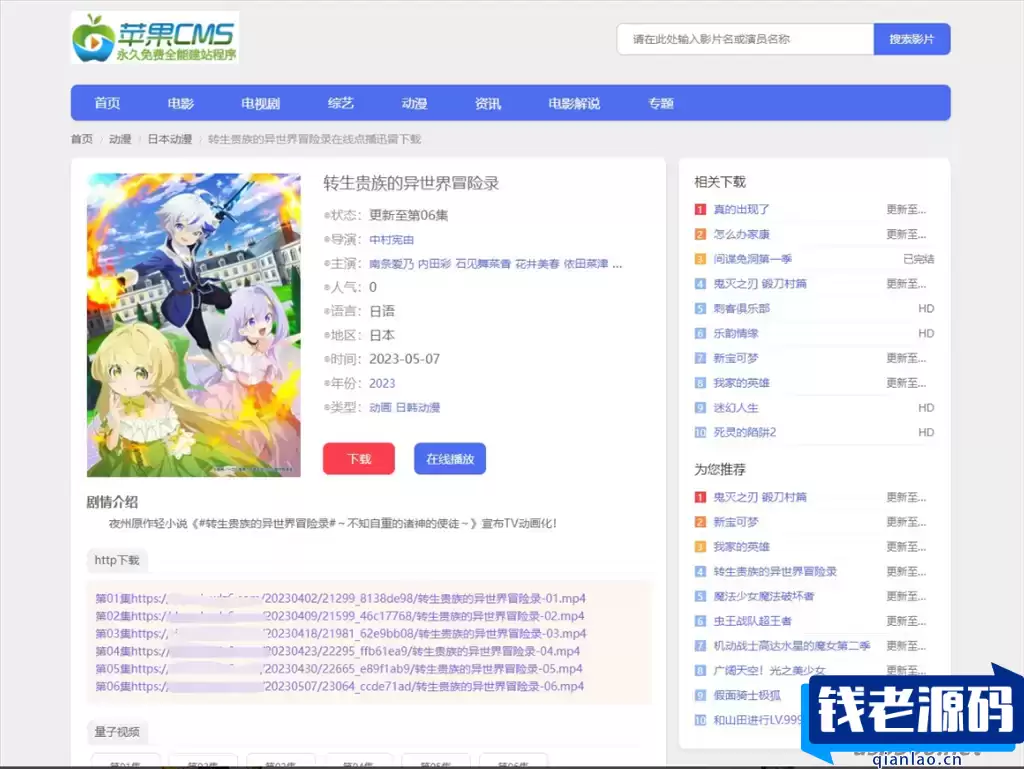Open 鬼灭之刃 锻刀村篇 in 相关下载
The height and width of the screenshot is (769, 1024).
click(760, 284)
